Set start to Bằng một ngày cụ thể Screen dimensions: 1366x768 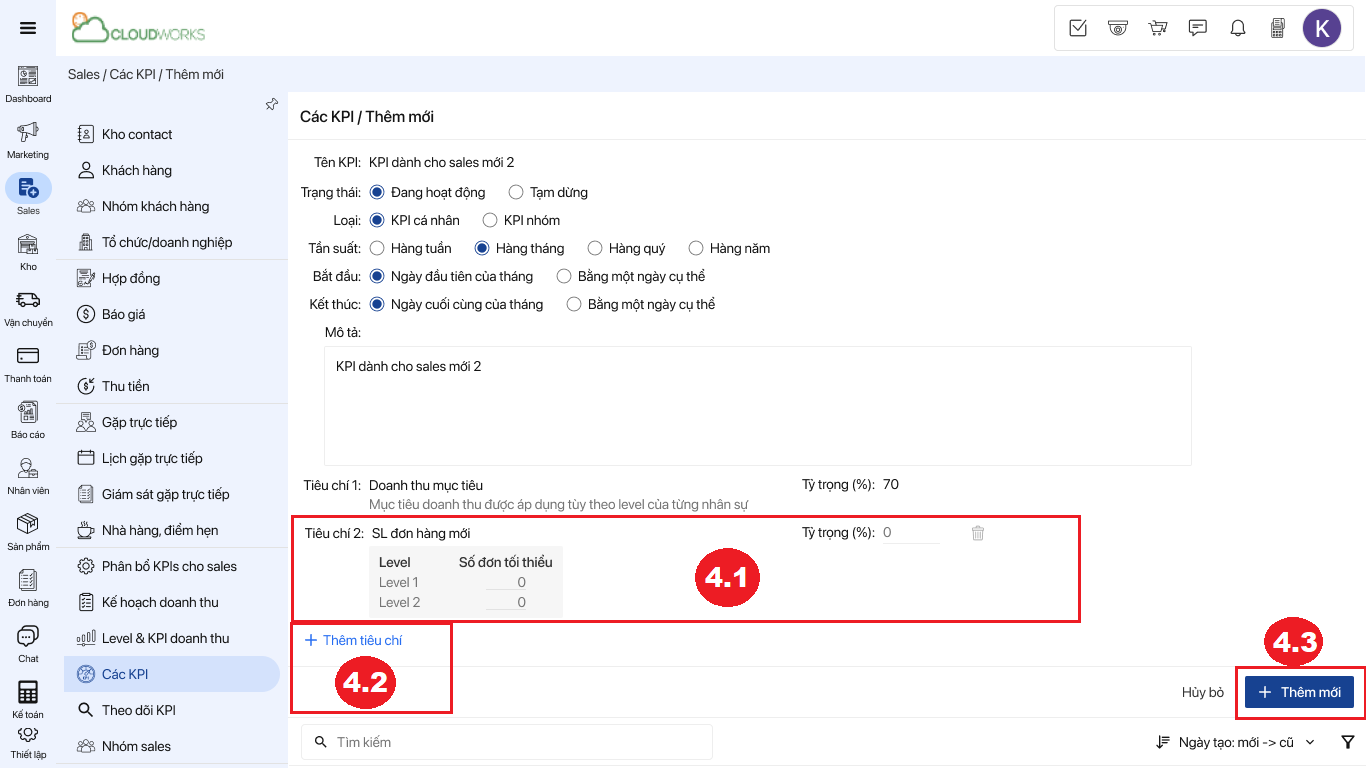[564, 276]
